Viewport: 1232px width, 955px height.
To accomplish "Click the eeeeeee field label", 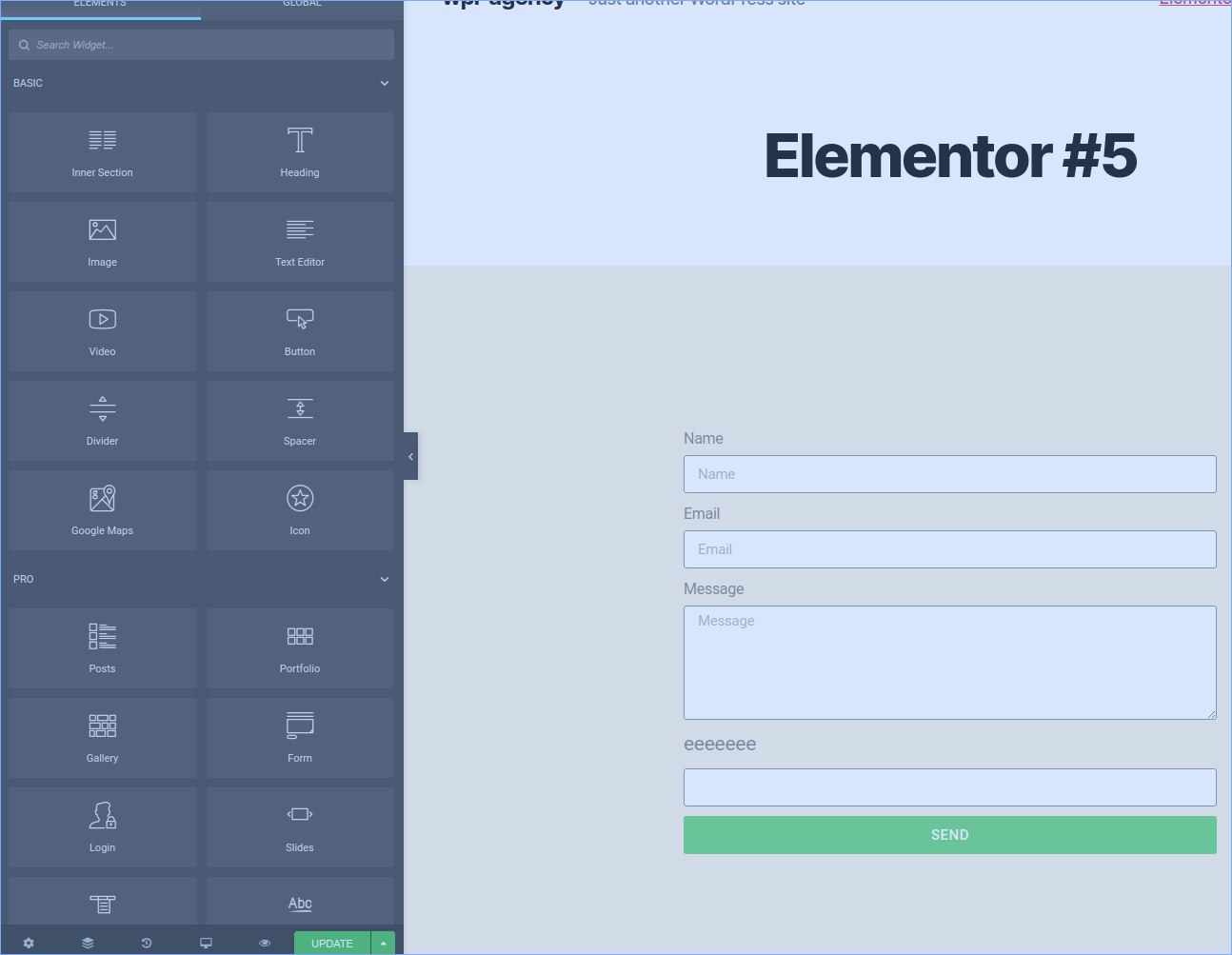I will coord(720,745).
